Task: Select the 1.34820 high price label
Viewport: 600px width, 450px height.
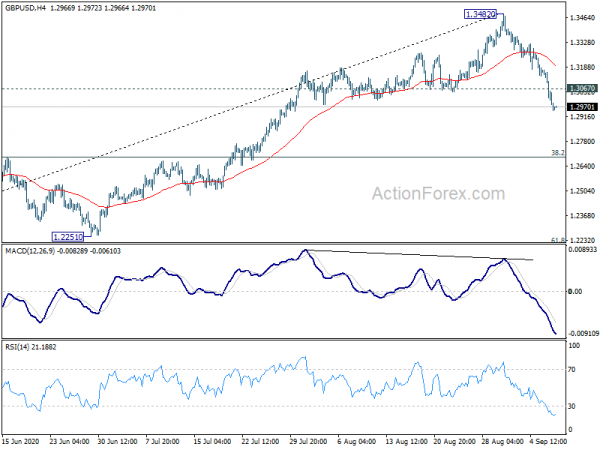Action: (x=480, y=15)
